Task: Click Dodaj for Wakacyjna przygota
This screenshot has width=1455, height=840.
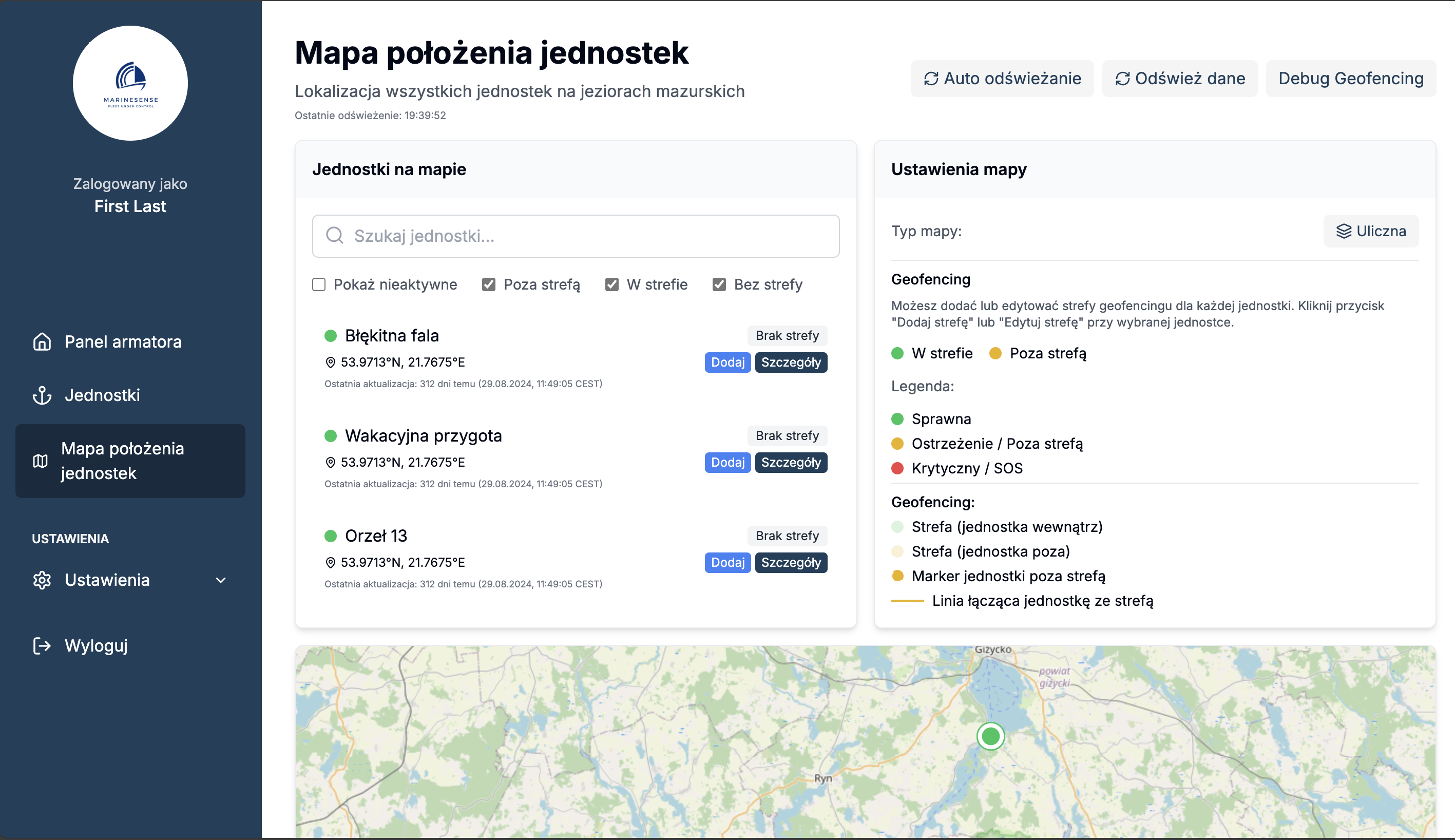Action: [728, 463]
